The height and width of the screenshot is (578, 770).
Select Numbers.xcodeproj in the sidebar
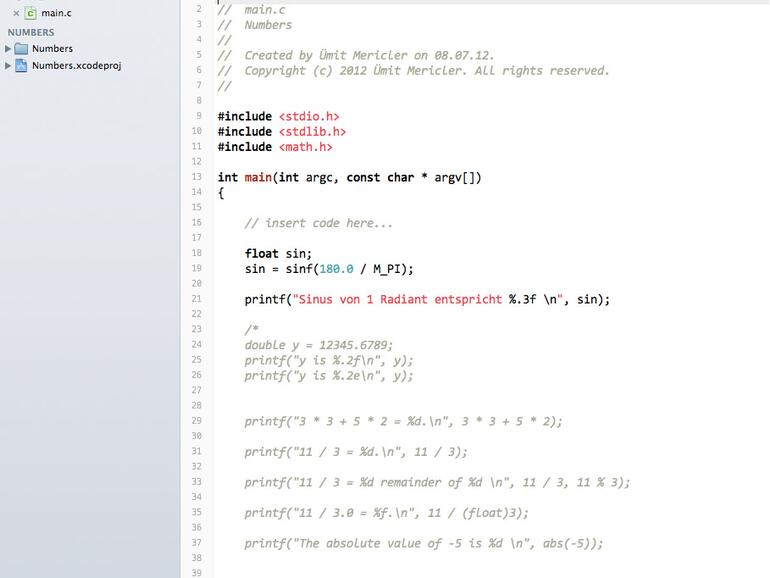click(77, 65)
